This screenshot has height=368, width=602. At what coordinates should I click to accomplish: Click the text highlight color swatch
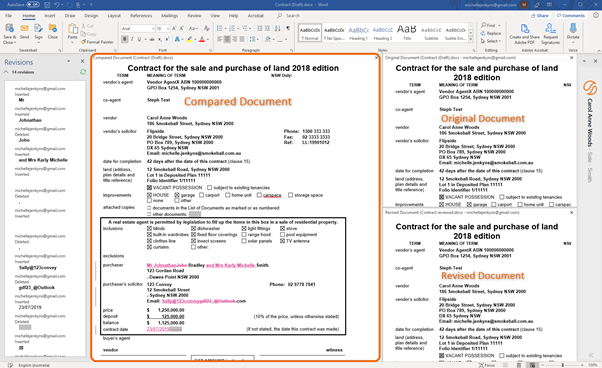[x=190, y=39]
